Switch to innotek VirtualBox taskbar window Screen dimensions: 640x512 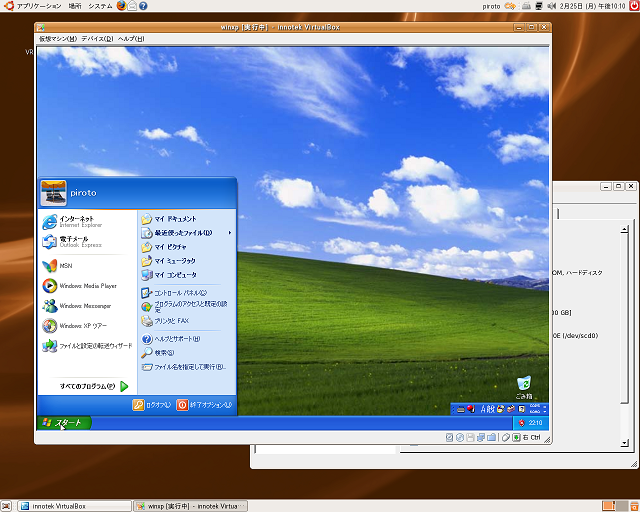pos(66,505)
